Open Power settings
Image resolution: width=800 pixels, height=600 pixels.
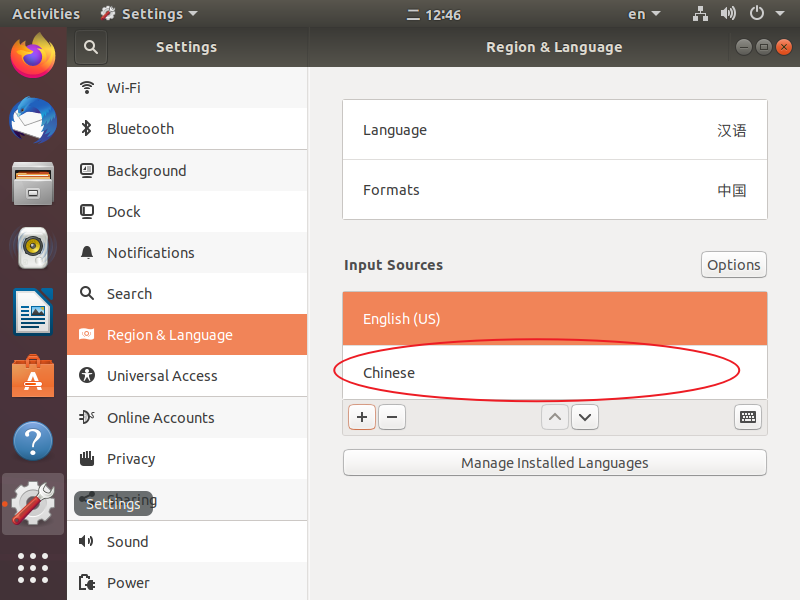click(x=187, y=583)
